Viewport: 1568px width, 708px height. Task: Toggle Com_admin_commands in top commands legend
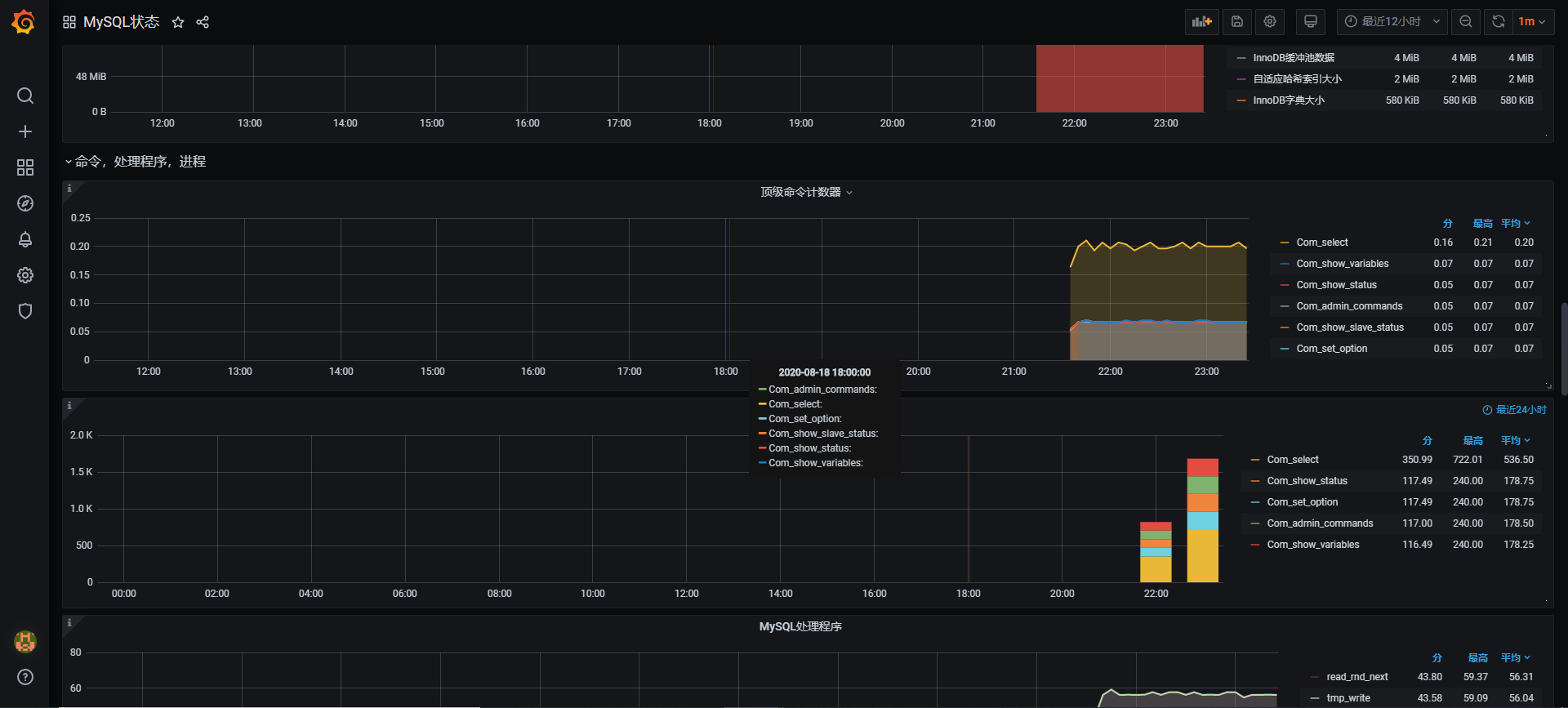click(1349, 306)
